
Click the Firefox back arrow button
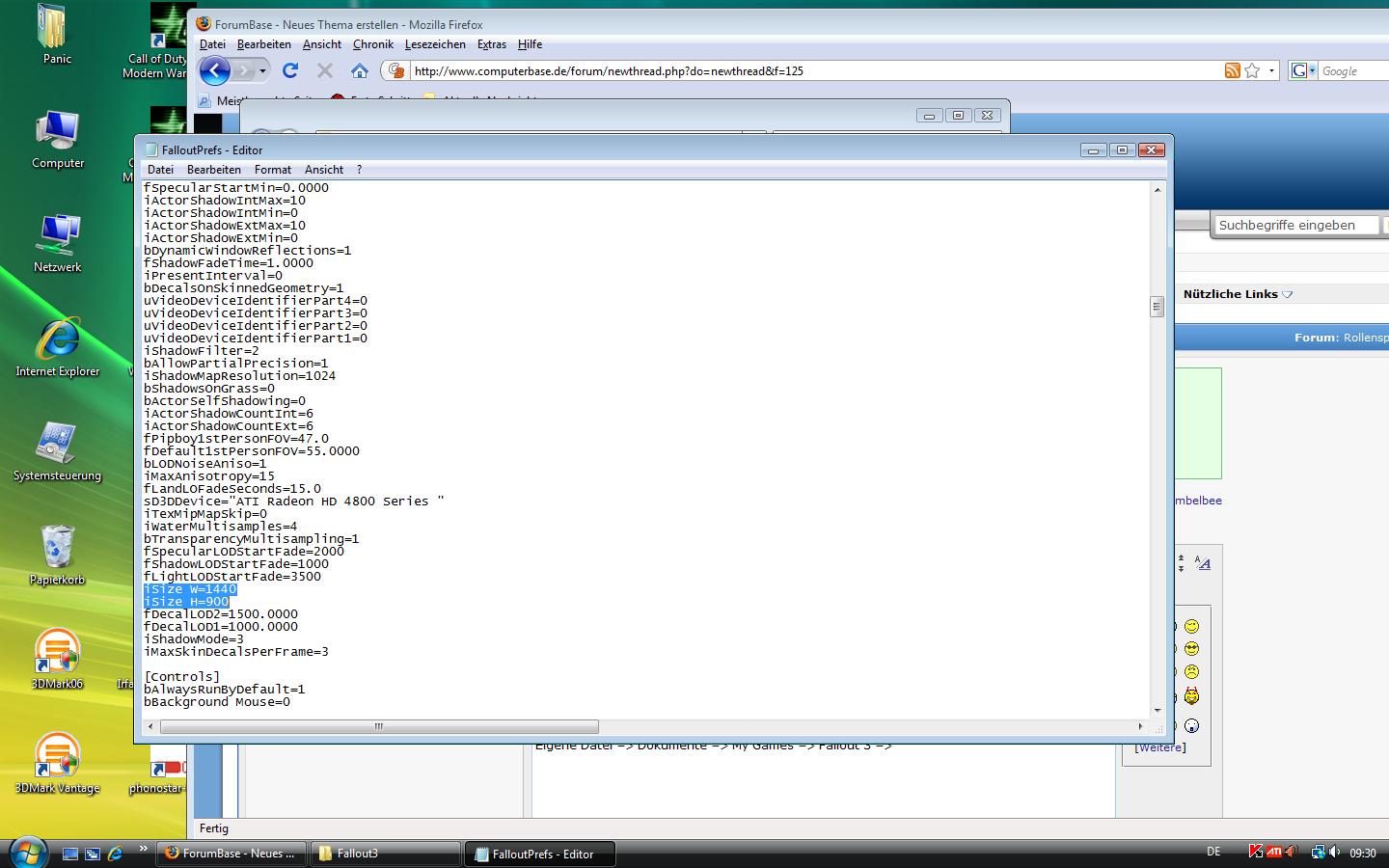(x=214, y=70)
